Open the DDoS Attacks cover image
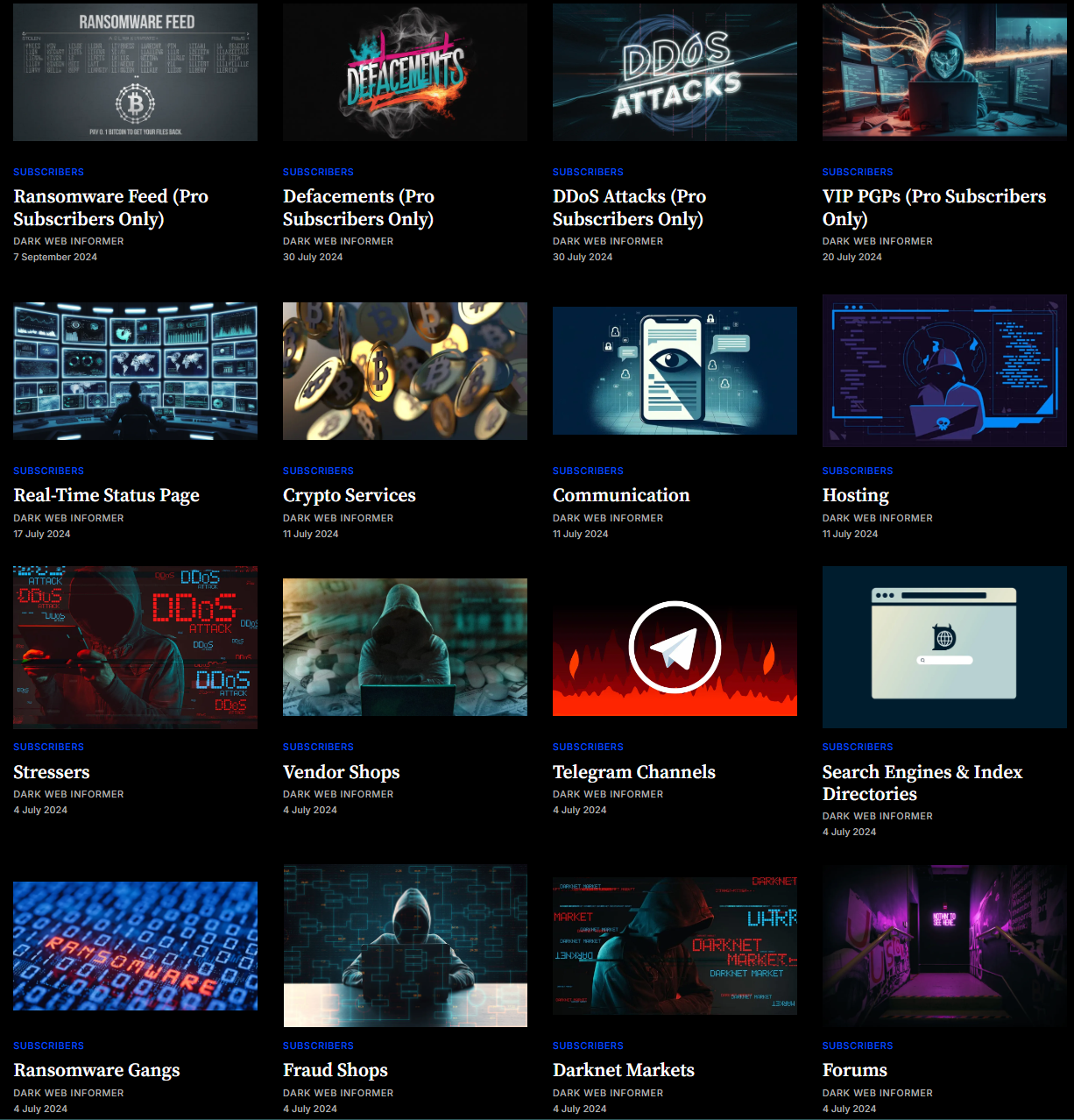1074x1120 pixels. [x=675, y=72]
